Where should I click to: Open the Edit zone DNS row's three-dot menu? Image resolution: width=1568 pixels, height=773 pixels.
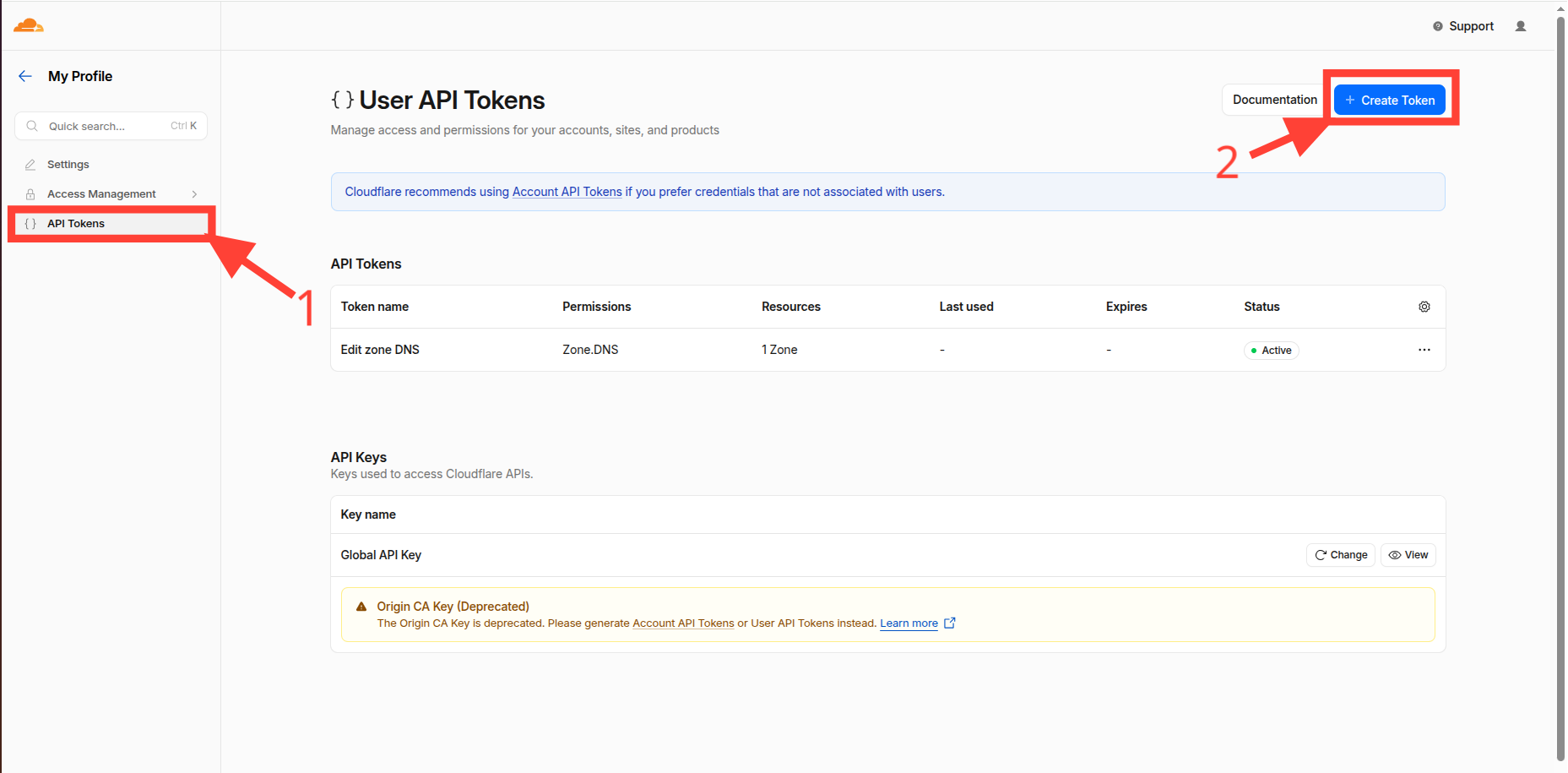tap(1424, 350)
